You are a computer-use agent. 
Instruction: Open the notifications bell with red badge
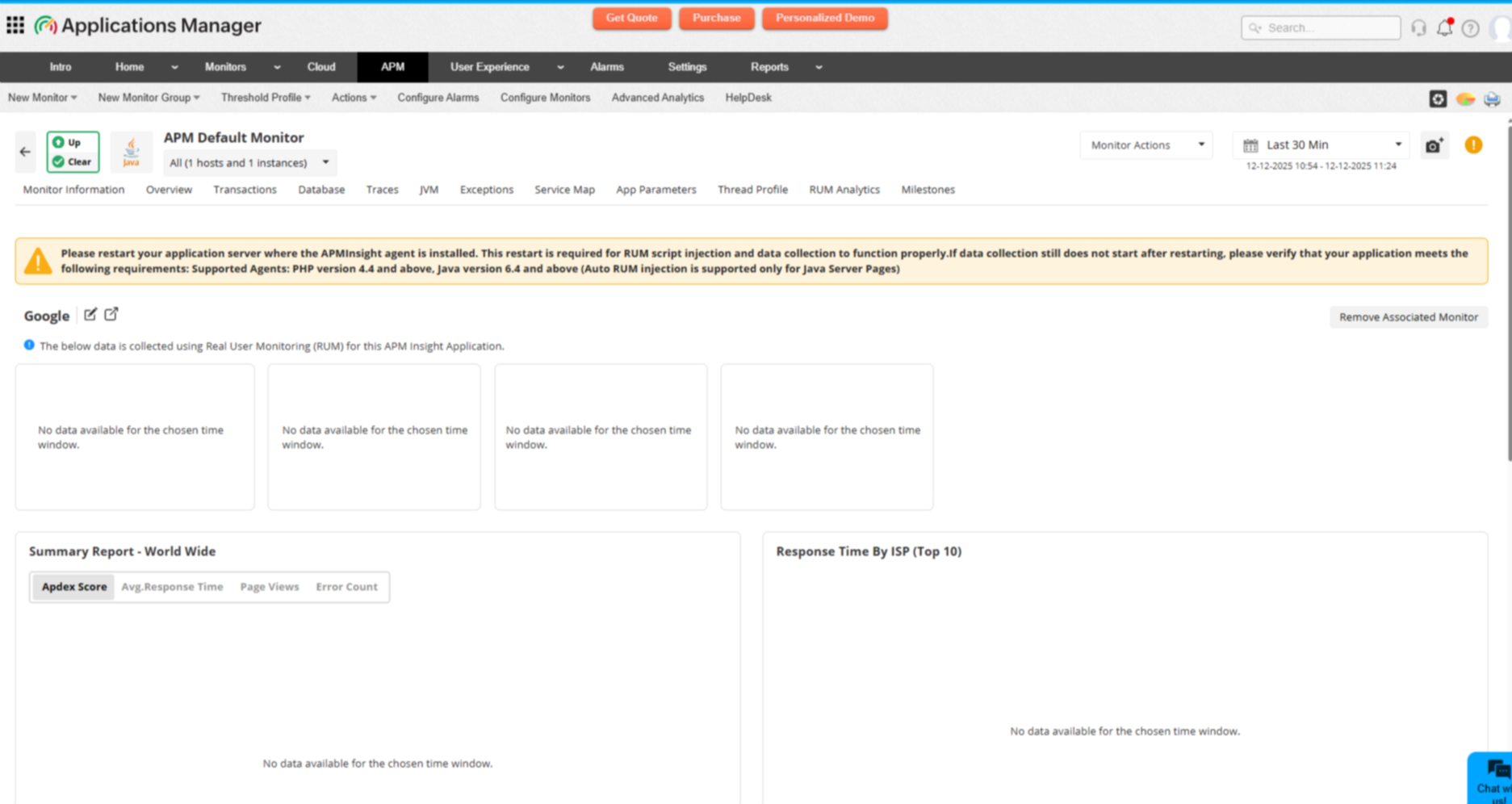[x=1445, y=27]
